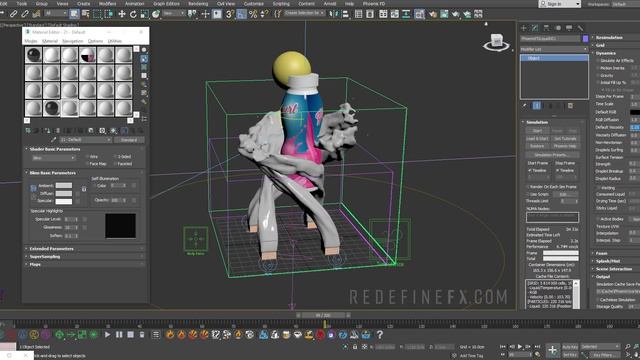The image size is (640, 360).
Task: Toggle the 3D Snaps icon
Action: (230, 14)
